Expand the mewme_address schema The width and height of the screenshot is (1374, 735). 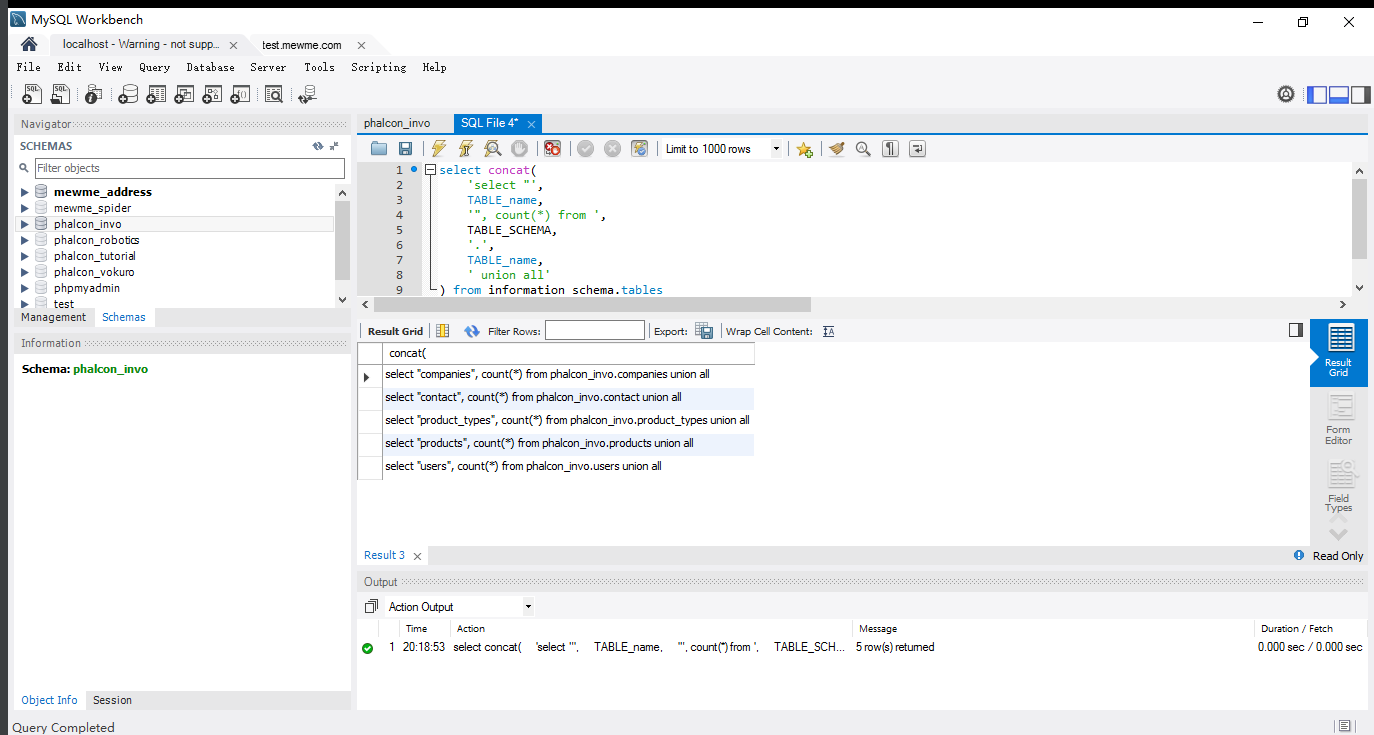click(25, 192)
